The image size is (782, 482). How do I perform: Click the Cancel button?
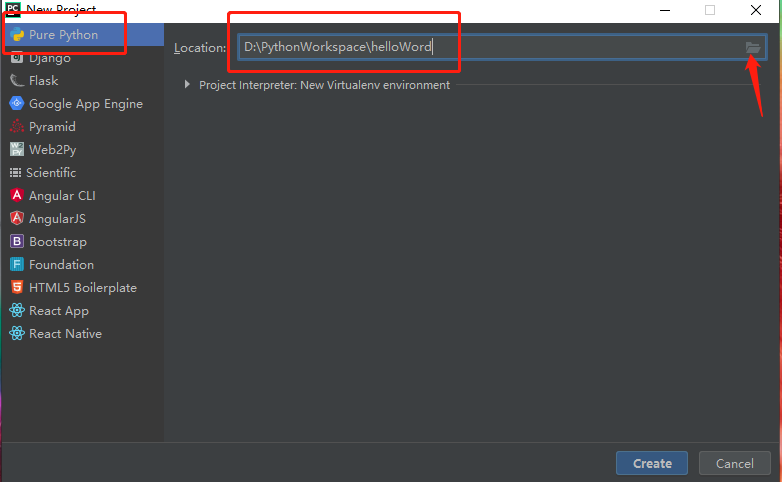point(735,464)
